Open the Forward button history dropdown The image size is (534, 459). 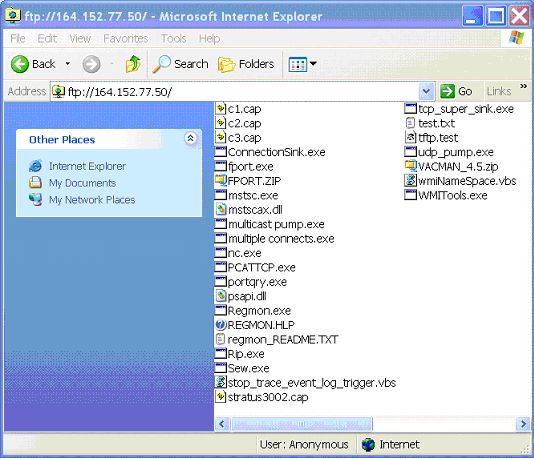click(x=111, y=64)
